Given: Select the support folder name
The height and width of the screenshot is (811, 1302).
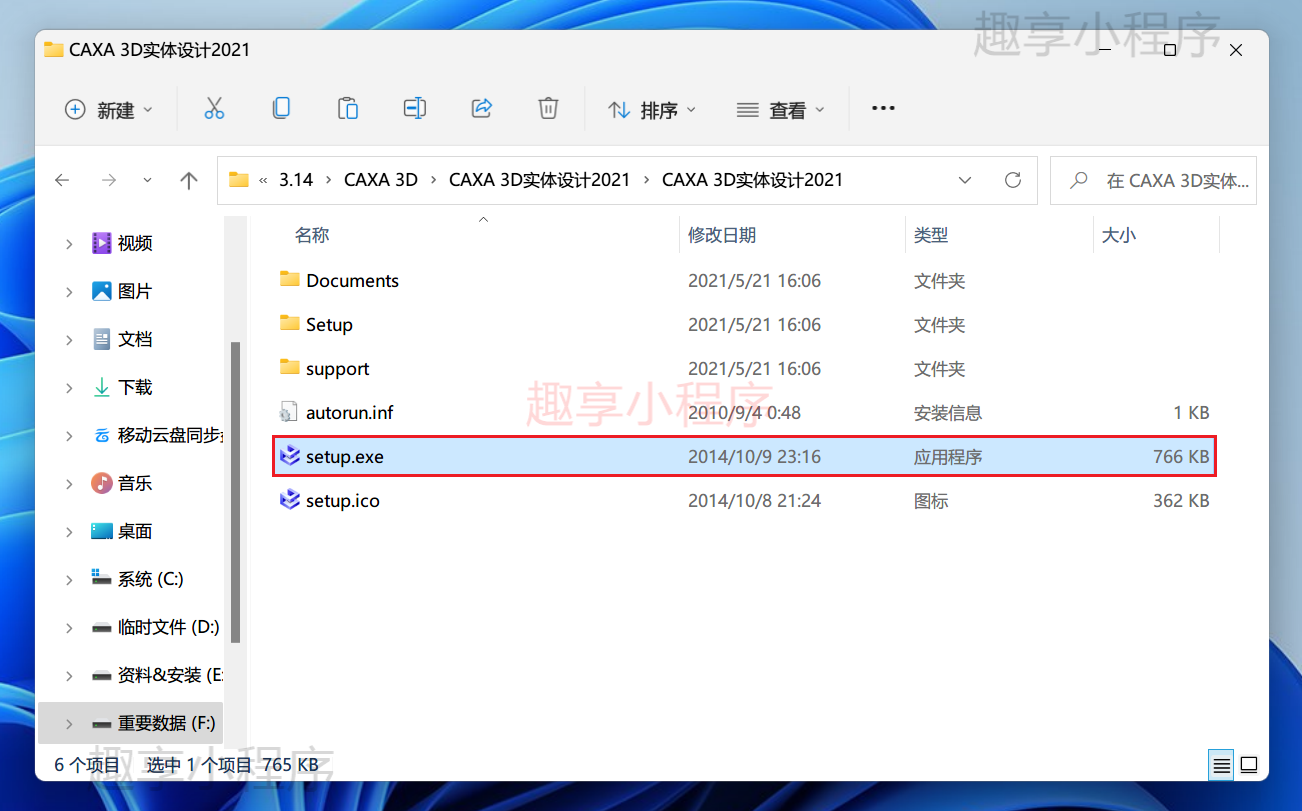Looking at the screenshot, I should tap(338, 369).
